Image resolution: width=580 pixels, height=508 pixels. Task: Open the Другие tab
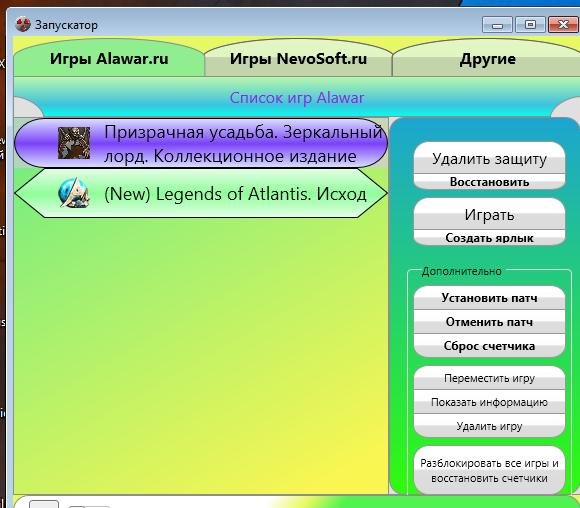click(487, 58)
